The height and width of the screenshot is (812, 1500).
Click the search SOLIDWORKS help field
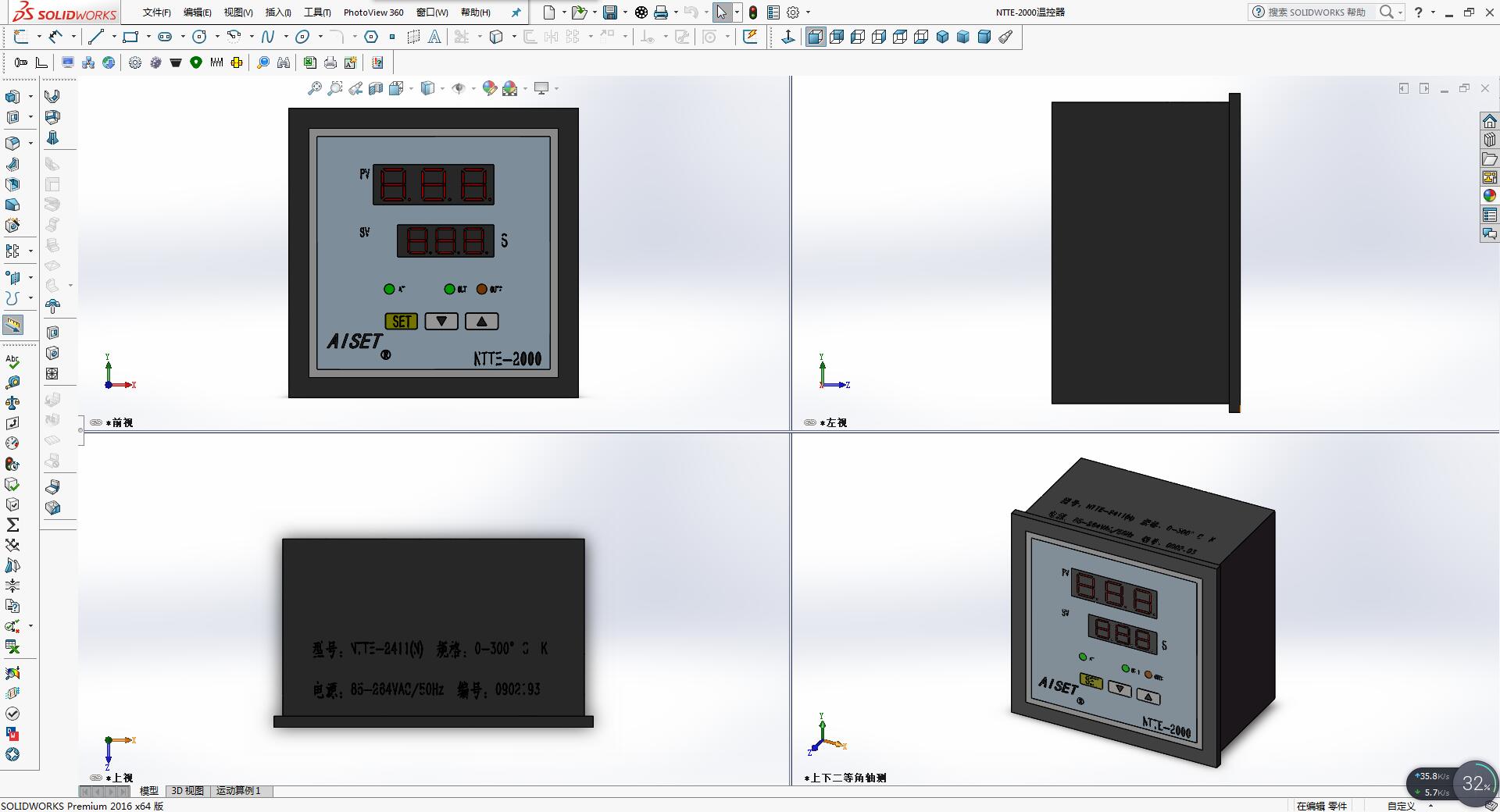coord(1316,12)
